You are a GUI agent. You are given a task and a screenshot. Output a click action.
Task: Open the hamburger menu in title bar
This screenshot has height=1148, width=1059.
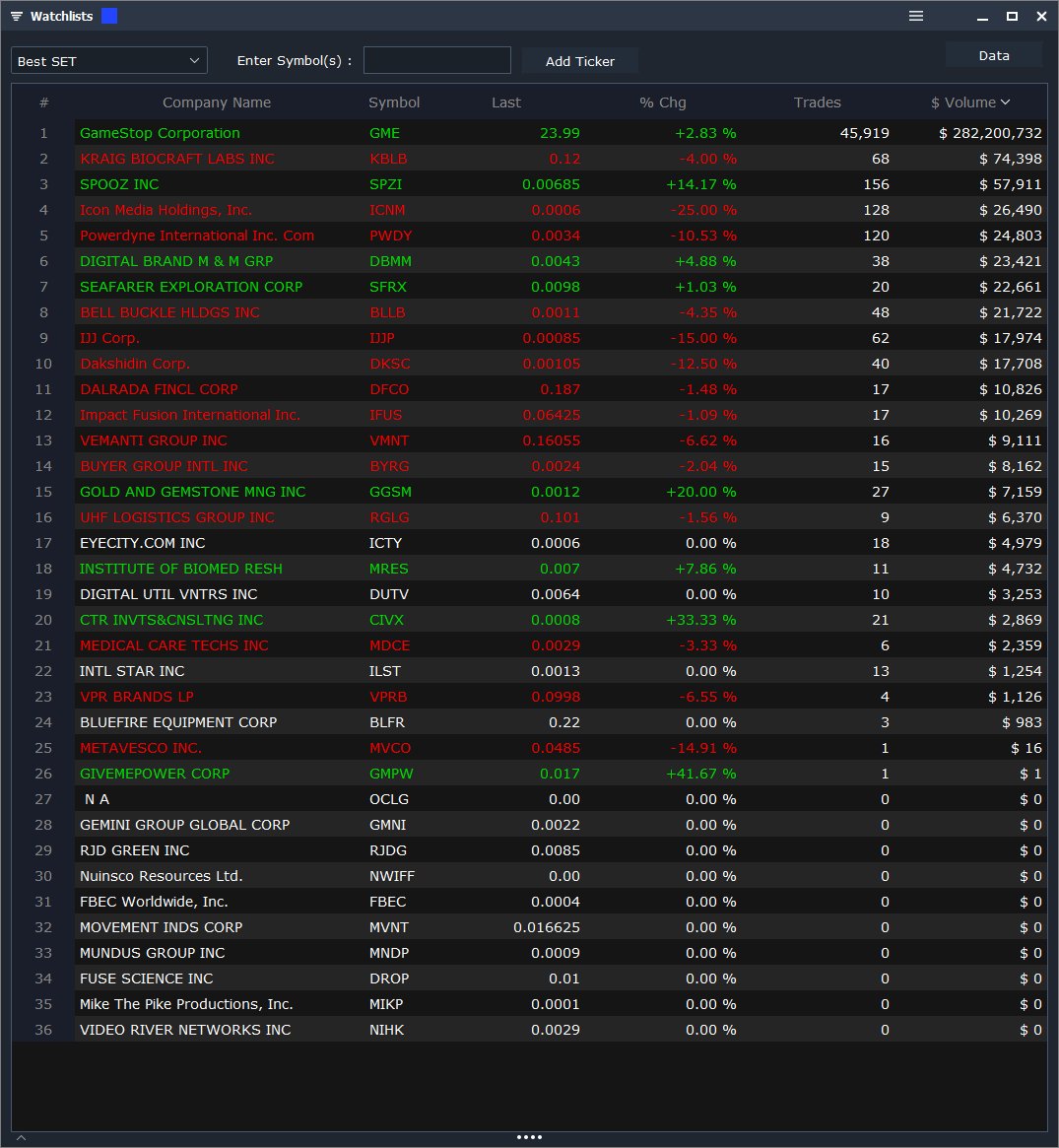pos(915,16)
